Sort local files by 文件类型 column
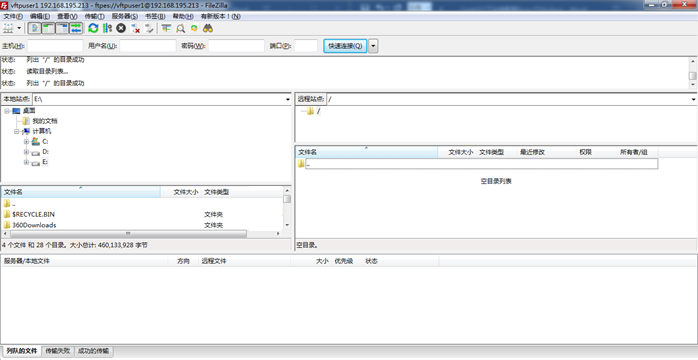The height and width of the screenshot is (360, 698). point(243,192)
